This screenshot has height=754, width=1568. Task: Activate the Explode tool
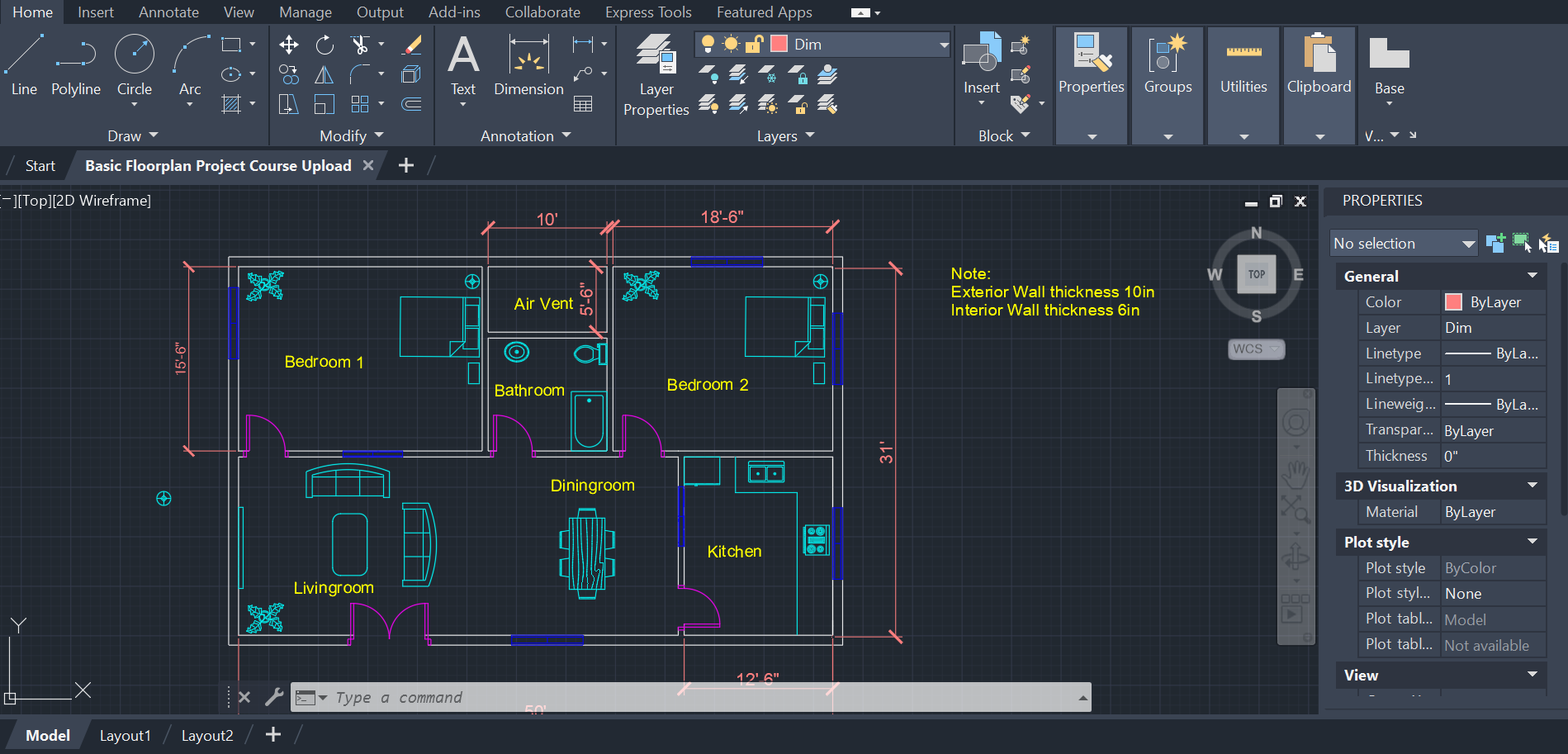(411, 74)
